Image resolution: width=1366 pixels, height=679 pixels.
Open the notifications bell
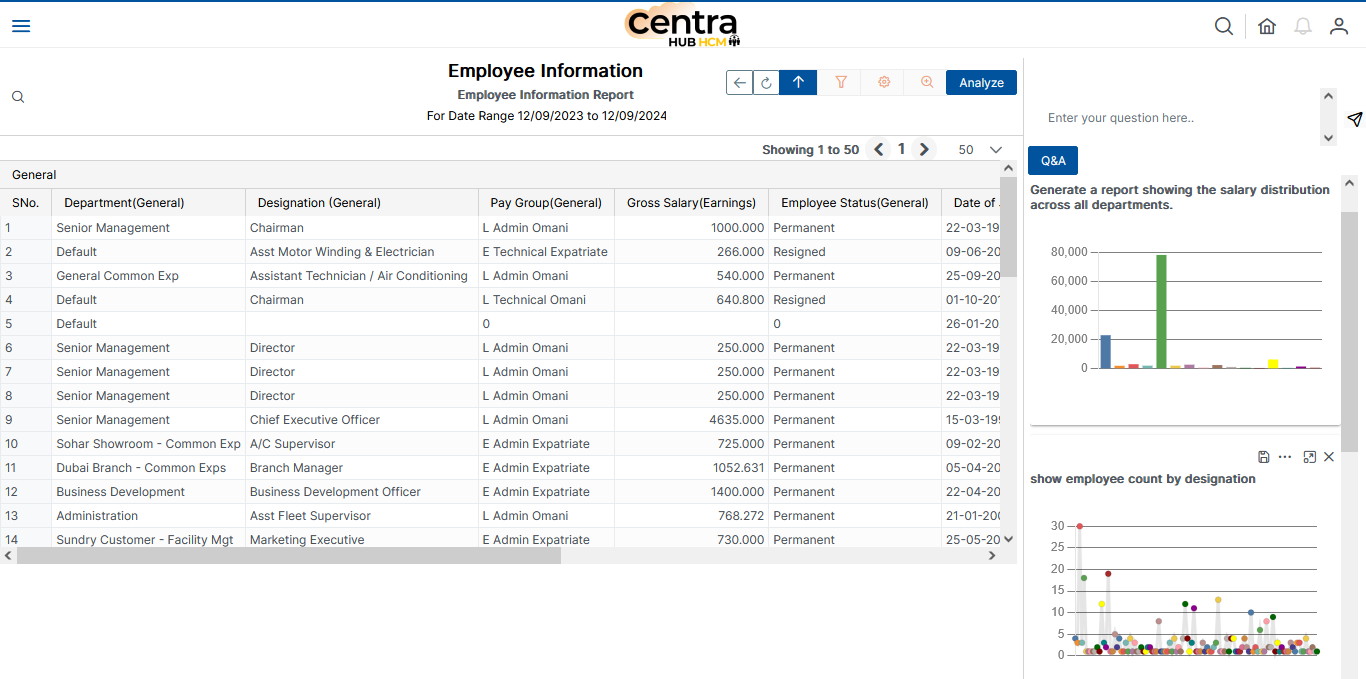(1303, 26)
